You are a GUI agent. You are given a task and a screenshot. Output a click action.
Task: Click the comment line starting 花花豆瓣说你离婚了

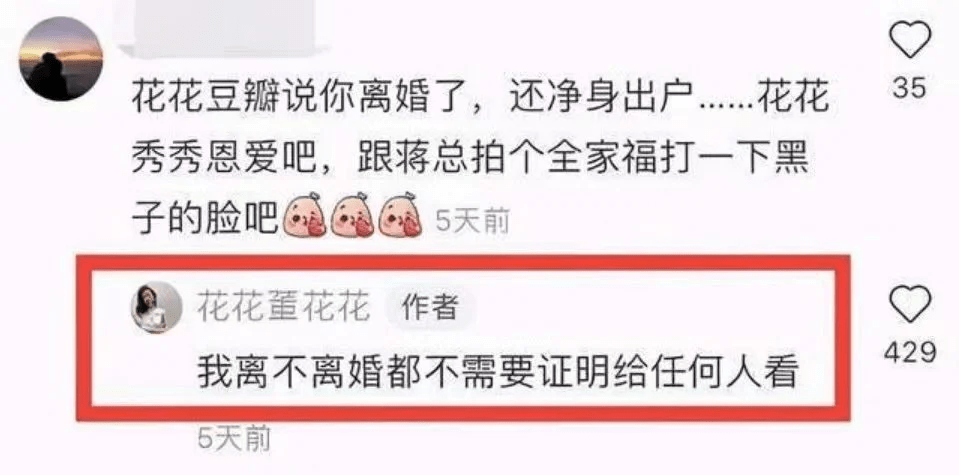[x=481, y=99]
